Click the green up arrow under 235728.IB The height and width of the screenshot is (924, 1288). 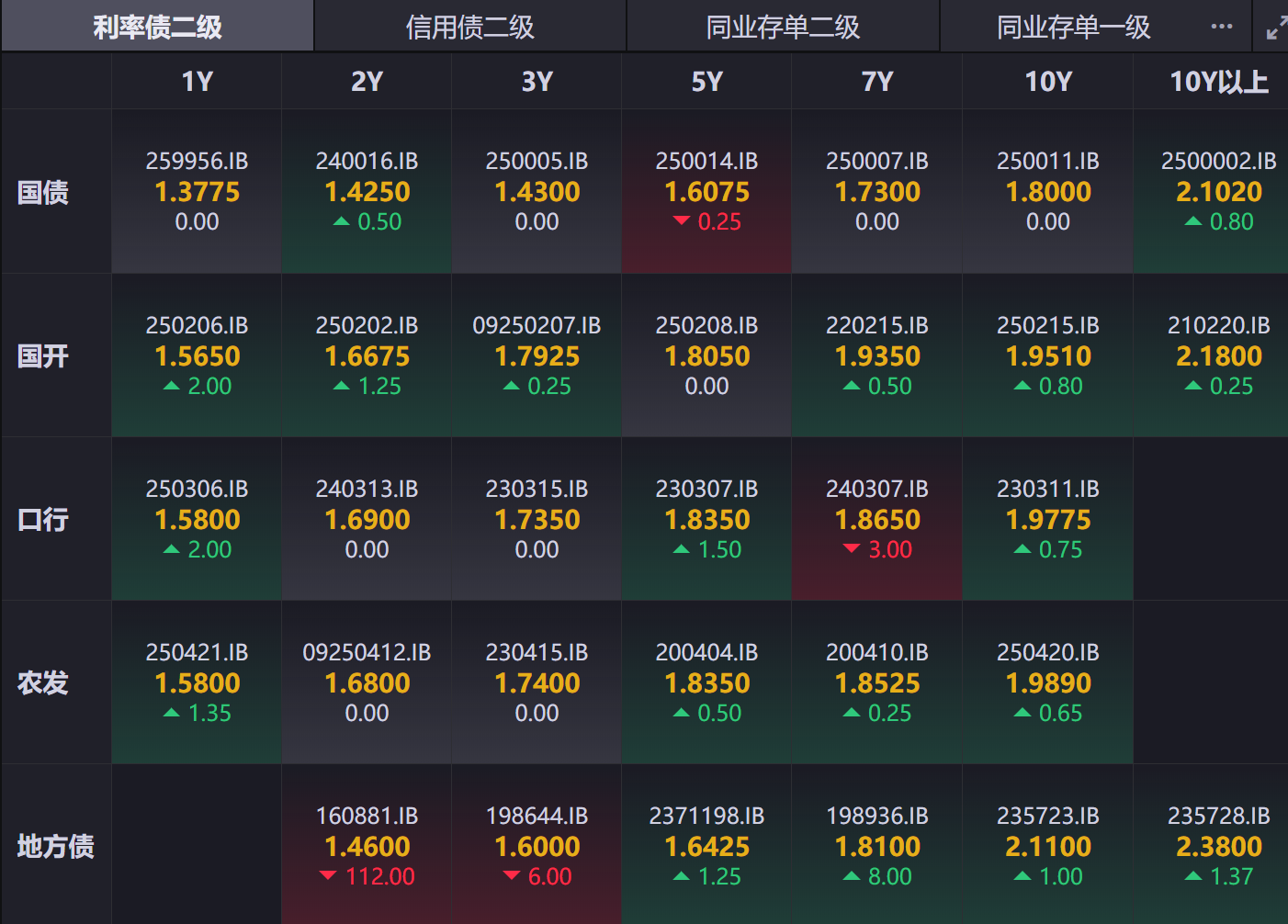click(1193, 876)
